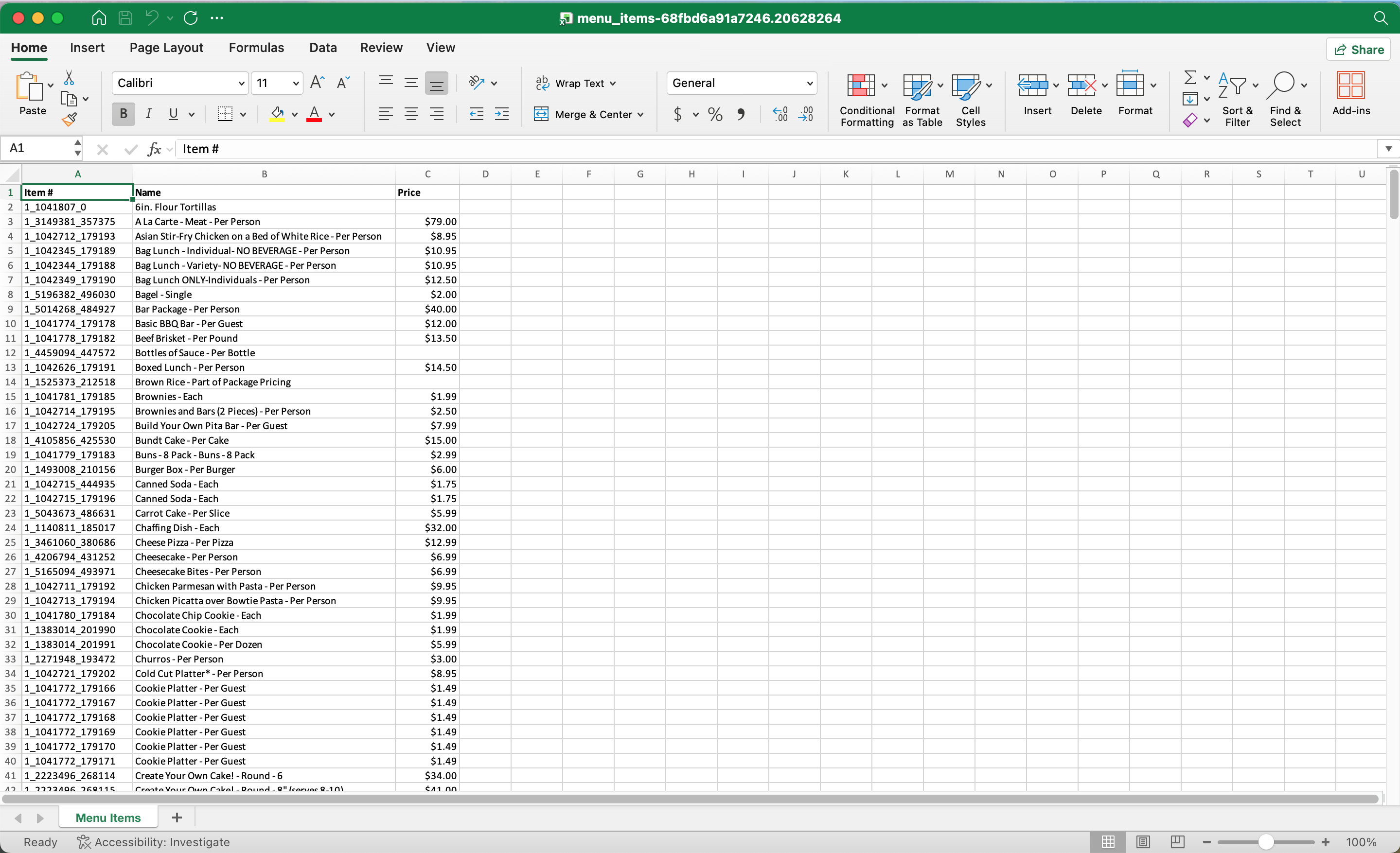Click the Share button
The image size is (1400, 853).
coord(1359,50)
